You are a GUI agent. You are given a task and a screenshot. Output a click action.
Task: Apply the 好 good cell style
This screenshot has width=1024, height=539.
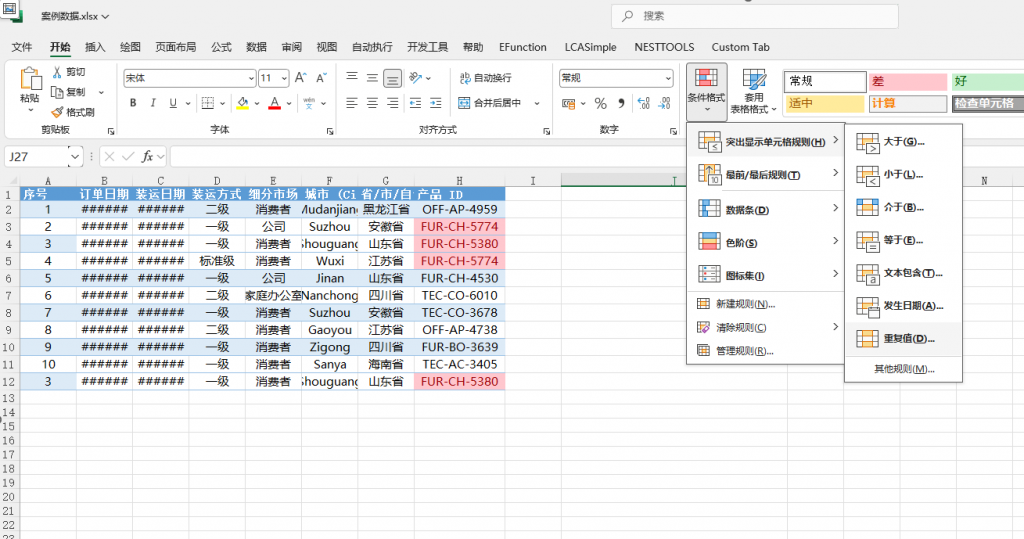pyautogui.click(x=987, y=81)
